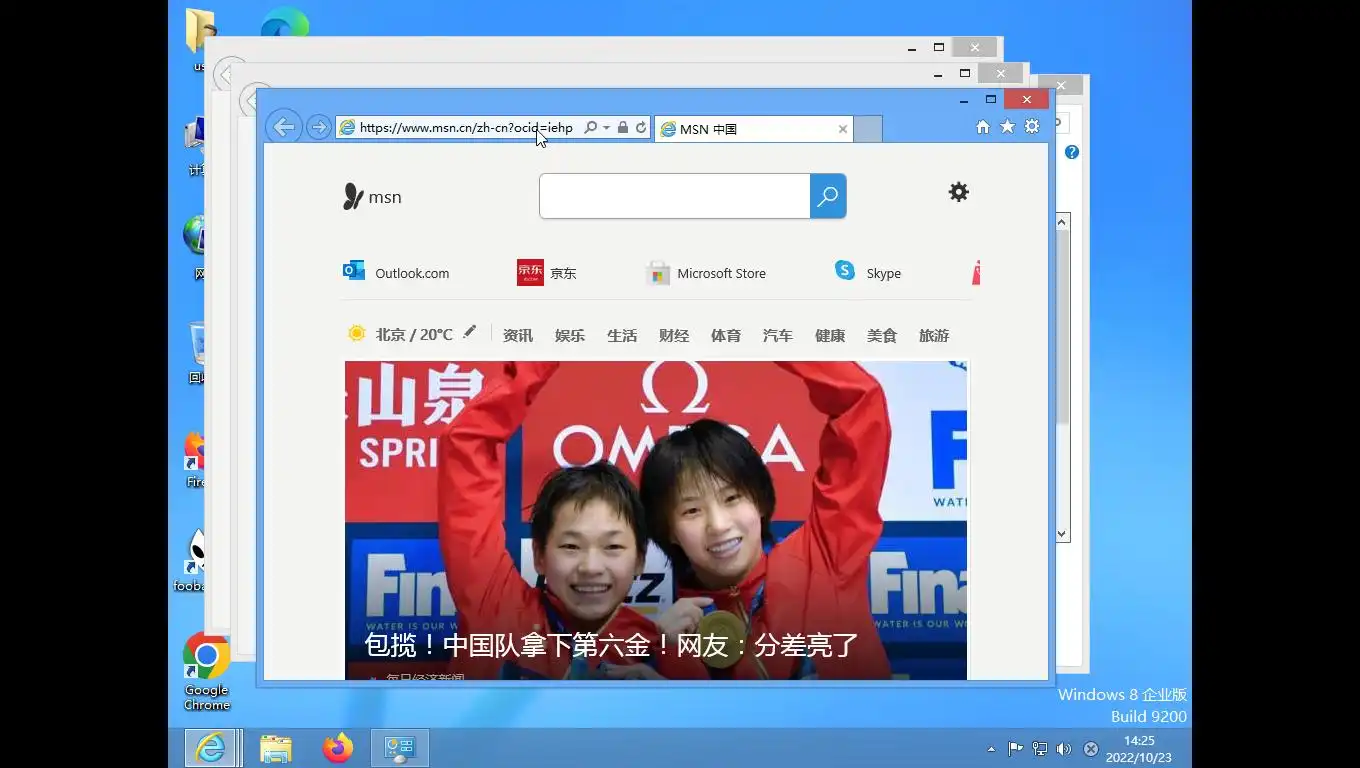
Task: Open the 娱乐 category
Action: [570, 336]
